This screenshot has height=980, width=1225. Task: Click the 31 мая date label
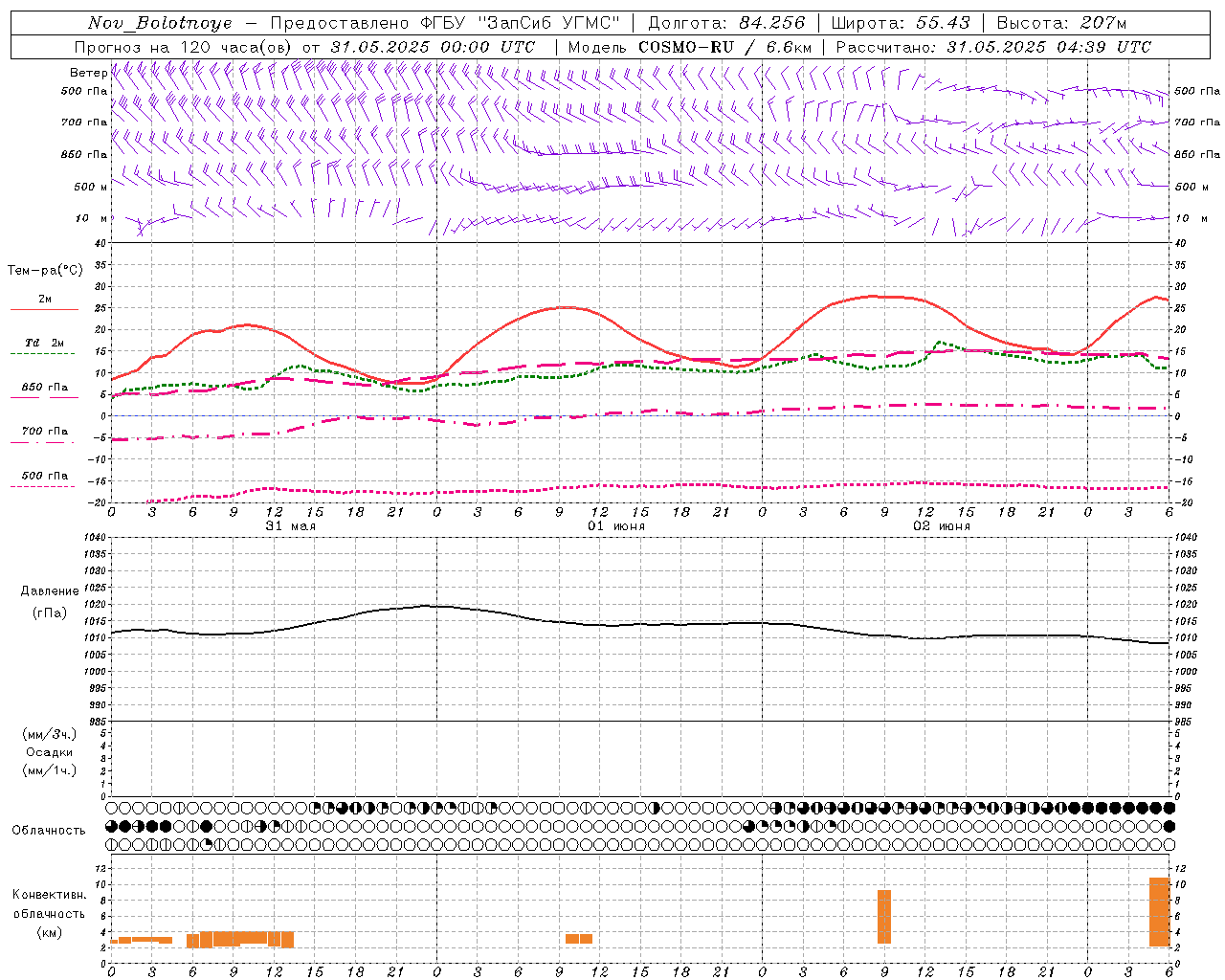coord(290,526)
